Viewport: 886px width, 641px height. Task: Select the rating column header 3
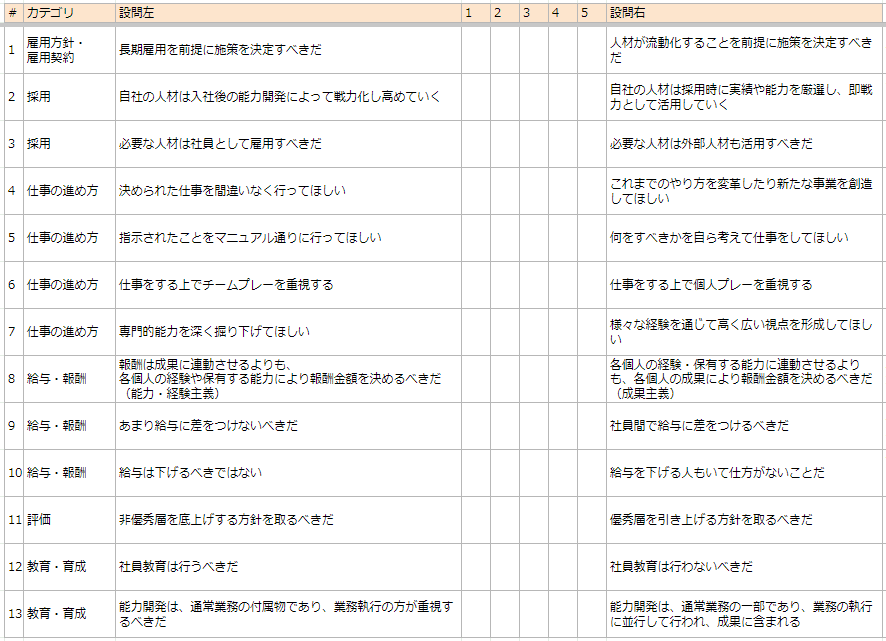click(x=534, y=13)
